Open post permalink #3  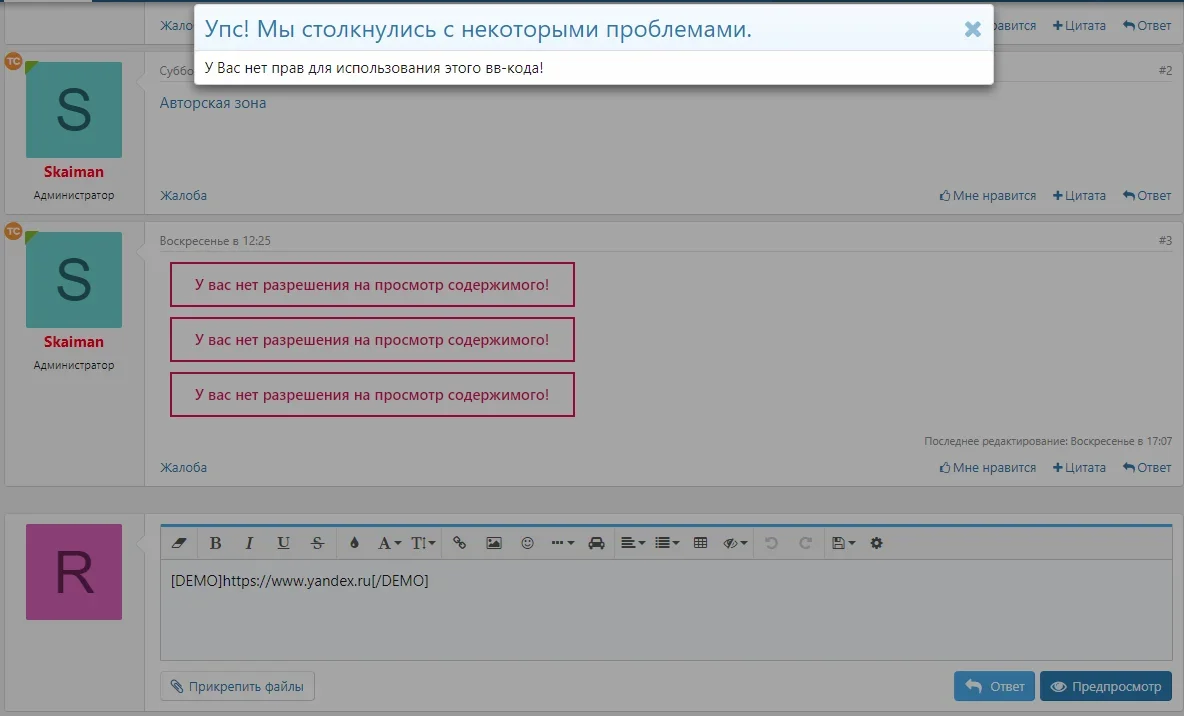[x=1165, y=241]
